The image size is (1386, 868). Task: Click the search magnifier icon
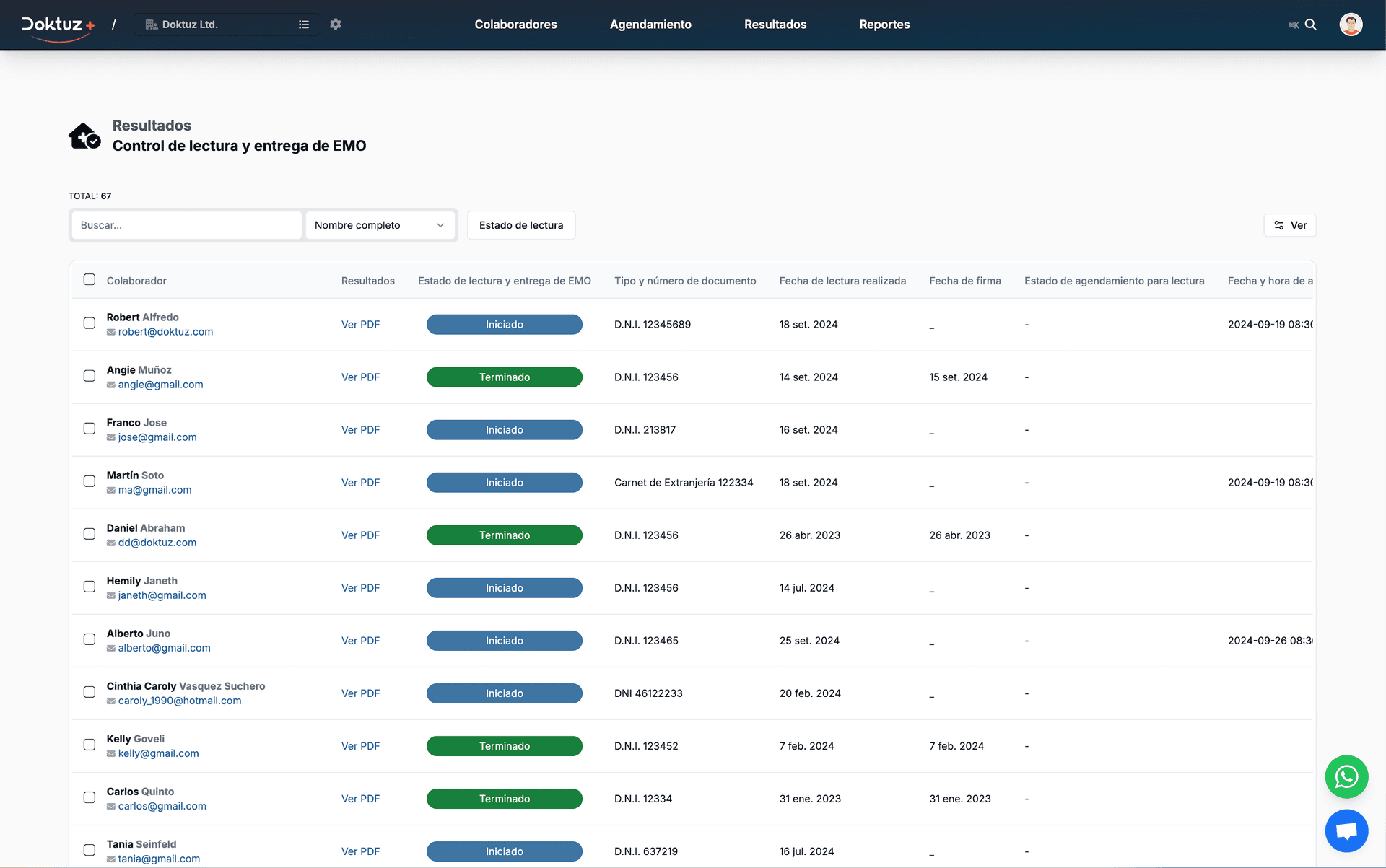tap(1311, 25)
